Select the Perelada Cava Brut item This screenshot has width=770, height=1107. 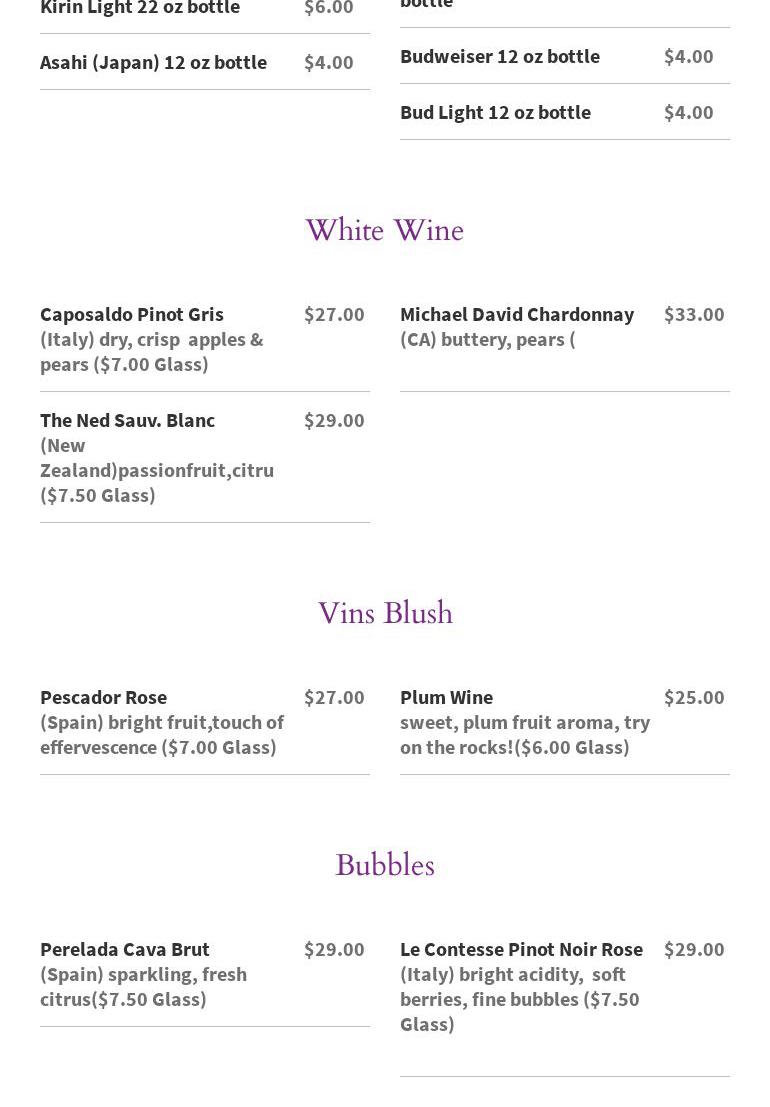pos(125,949)
